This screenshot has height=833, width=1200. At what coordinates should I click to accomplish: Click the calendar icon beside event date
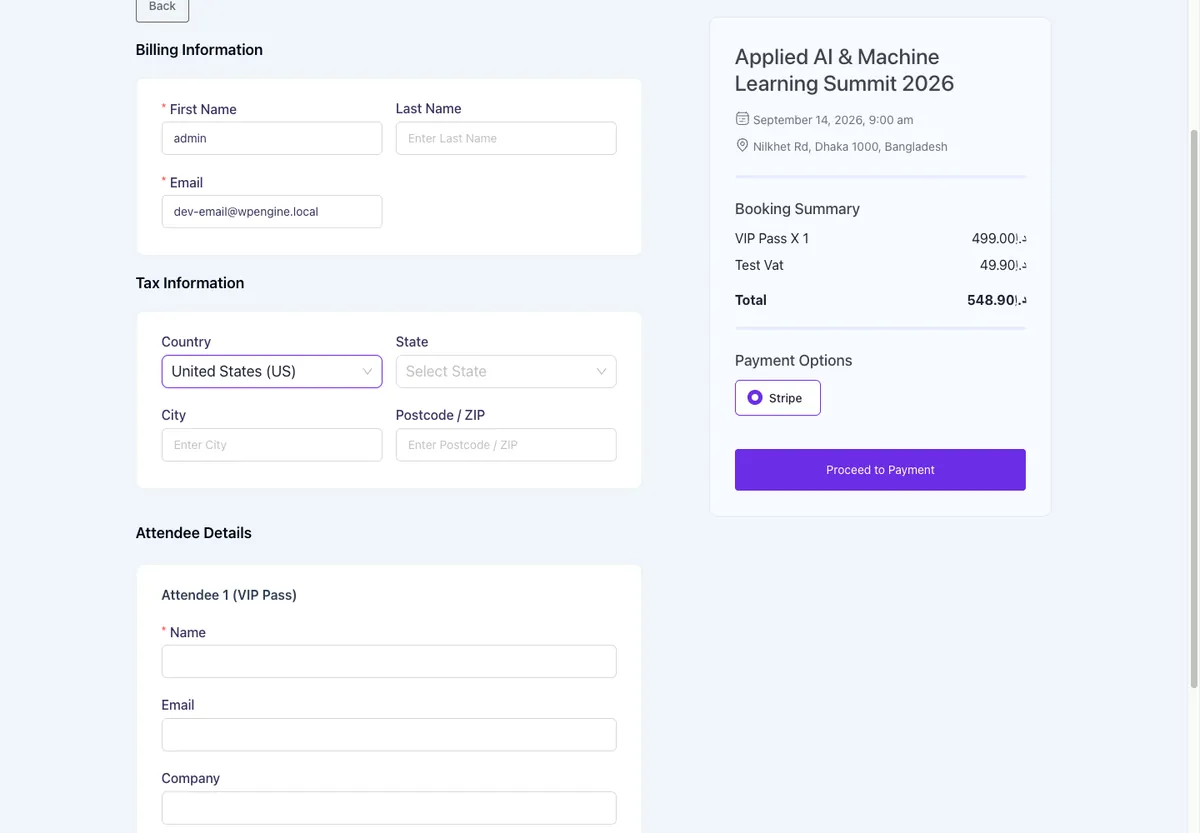[742, 118]
